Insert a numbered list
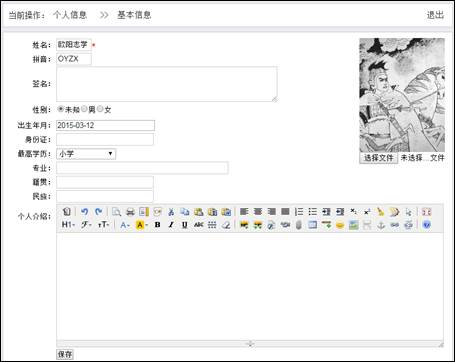This screenshot has width=455, height=362. [x=299, y=212]
